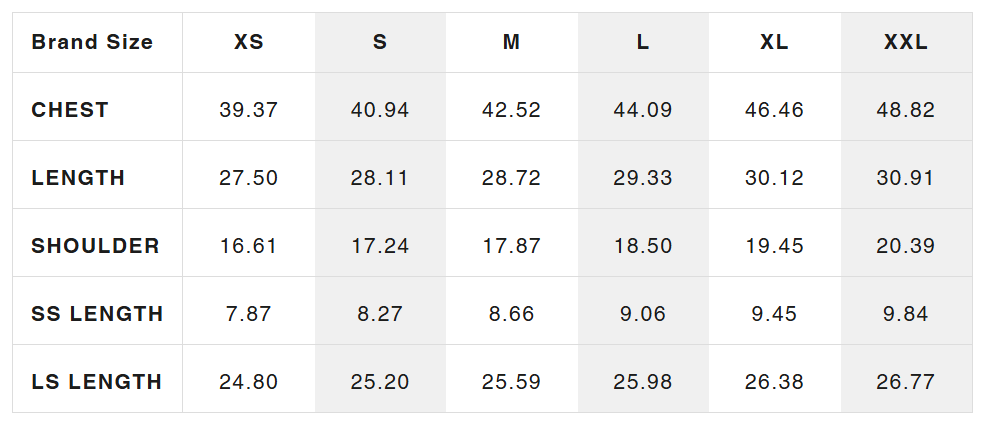Click chest value 44.09 for L
This screenshot has width=984, height=423.
tap(643, 110)
